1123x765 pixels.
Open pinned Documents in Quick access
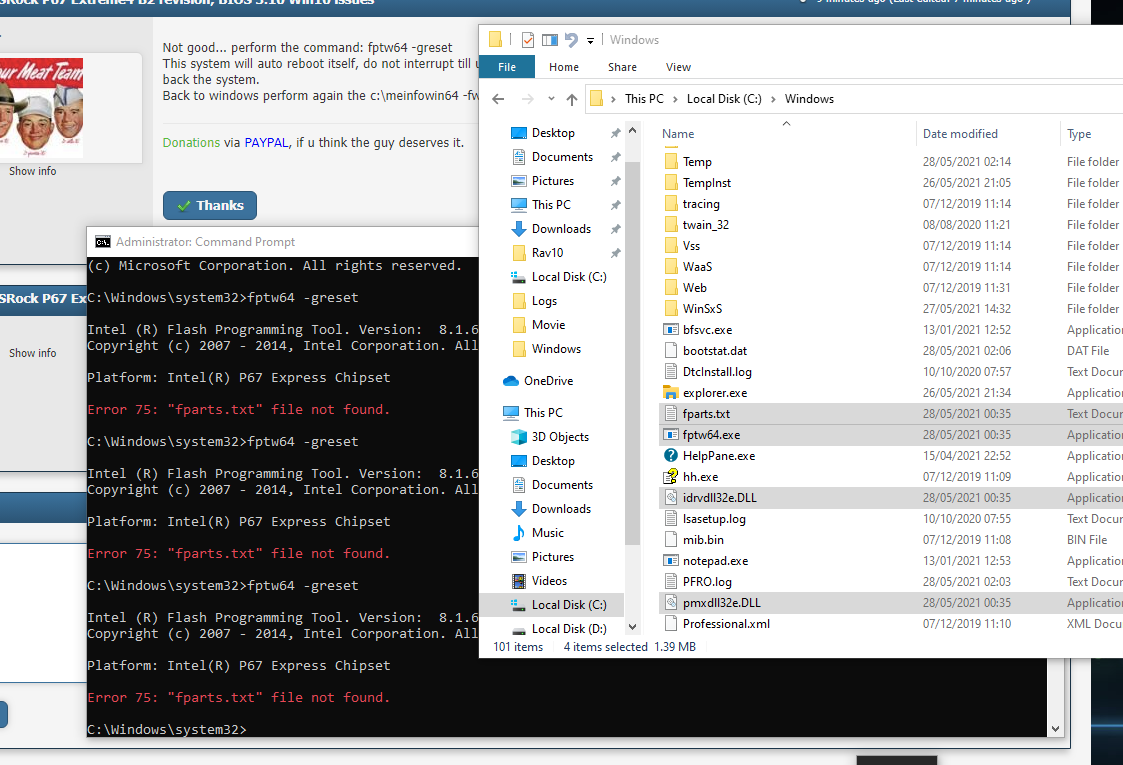tap(562, 157)
